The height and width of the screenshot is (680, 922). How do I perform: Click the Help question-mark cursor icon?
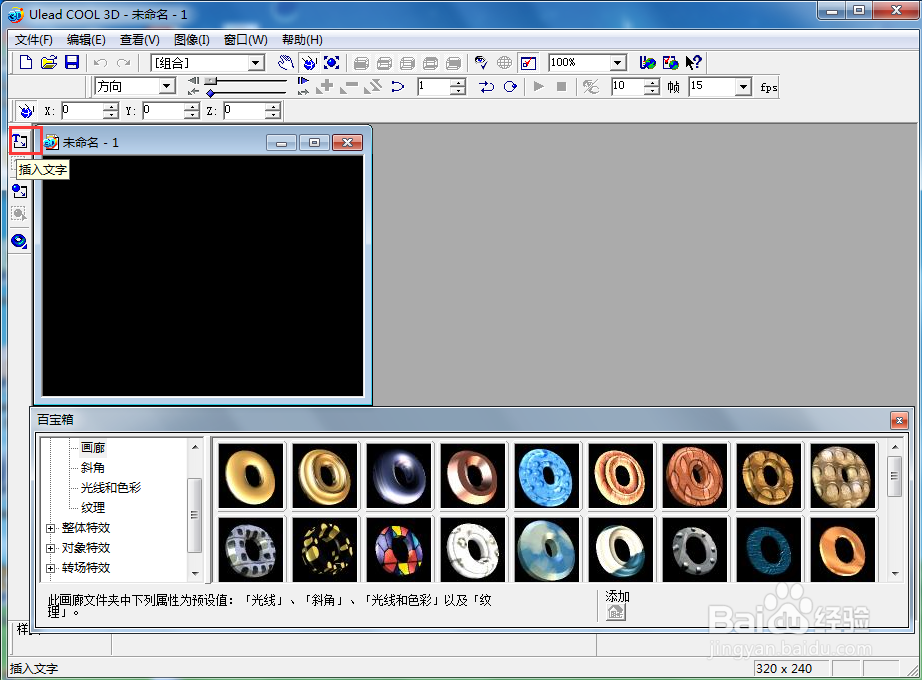(x=693, y=62)
